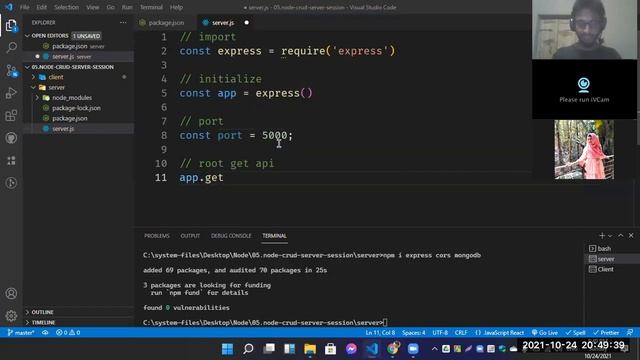Click the errors and warnings status indicator
640x360 pixels.
[68, 333]
